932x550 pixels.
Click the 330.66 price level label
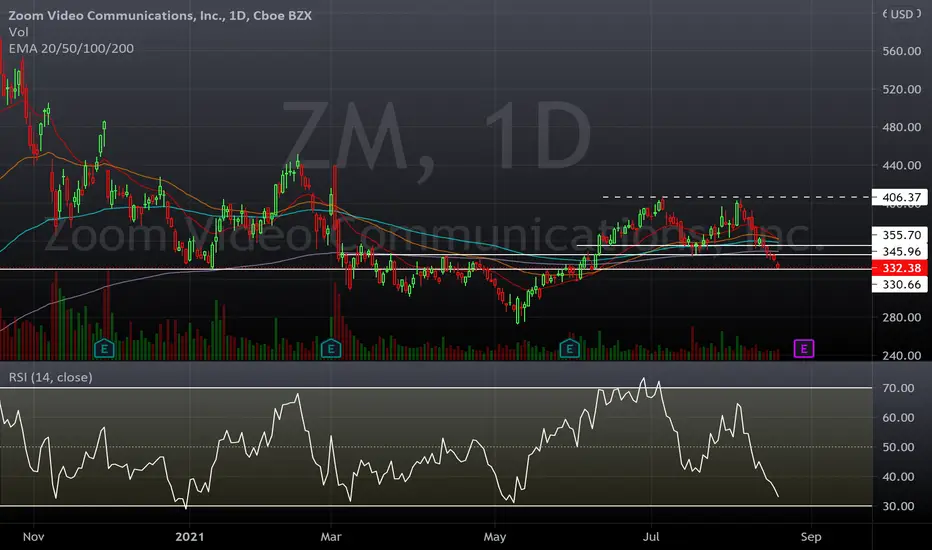coord(899,285)
